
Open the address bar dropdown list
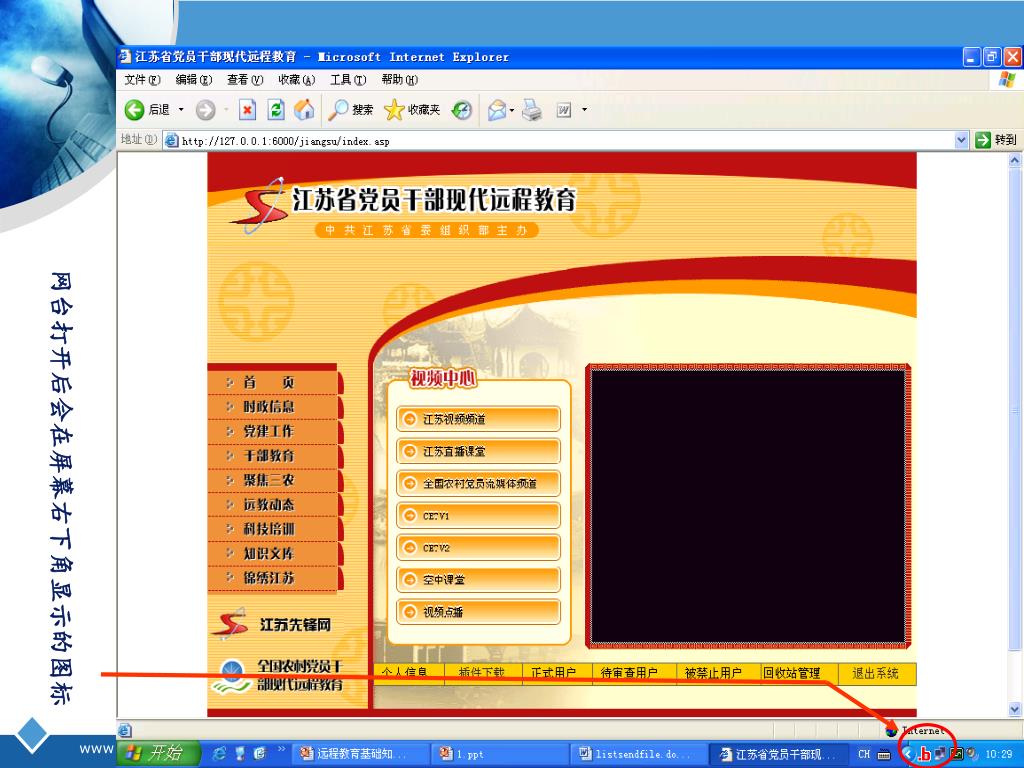pyautogui.click(x=961, y=140)
